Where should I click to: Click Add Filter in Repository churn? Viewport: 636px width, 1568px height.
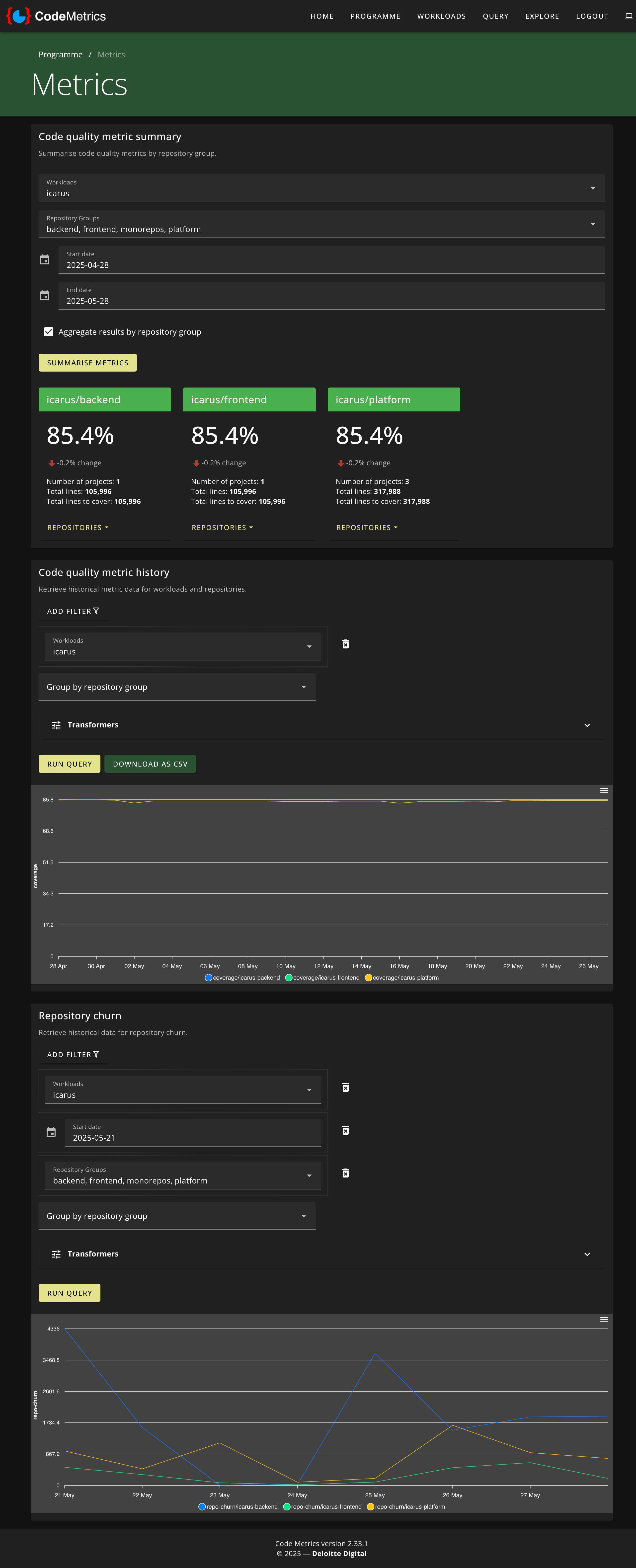tap(73, 1054)
